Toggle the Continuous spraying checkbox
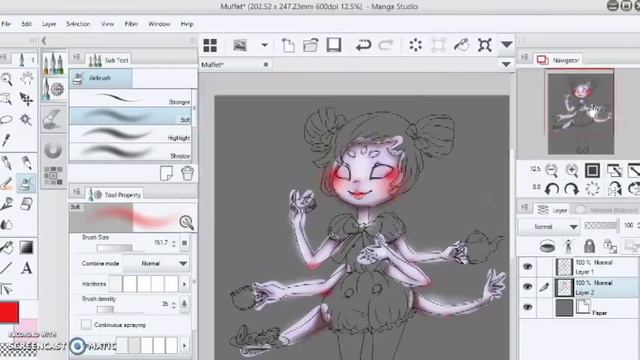Screen dimensions: 640x360 pos(86,325)
